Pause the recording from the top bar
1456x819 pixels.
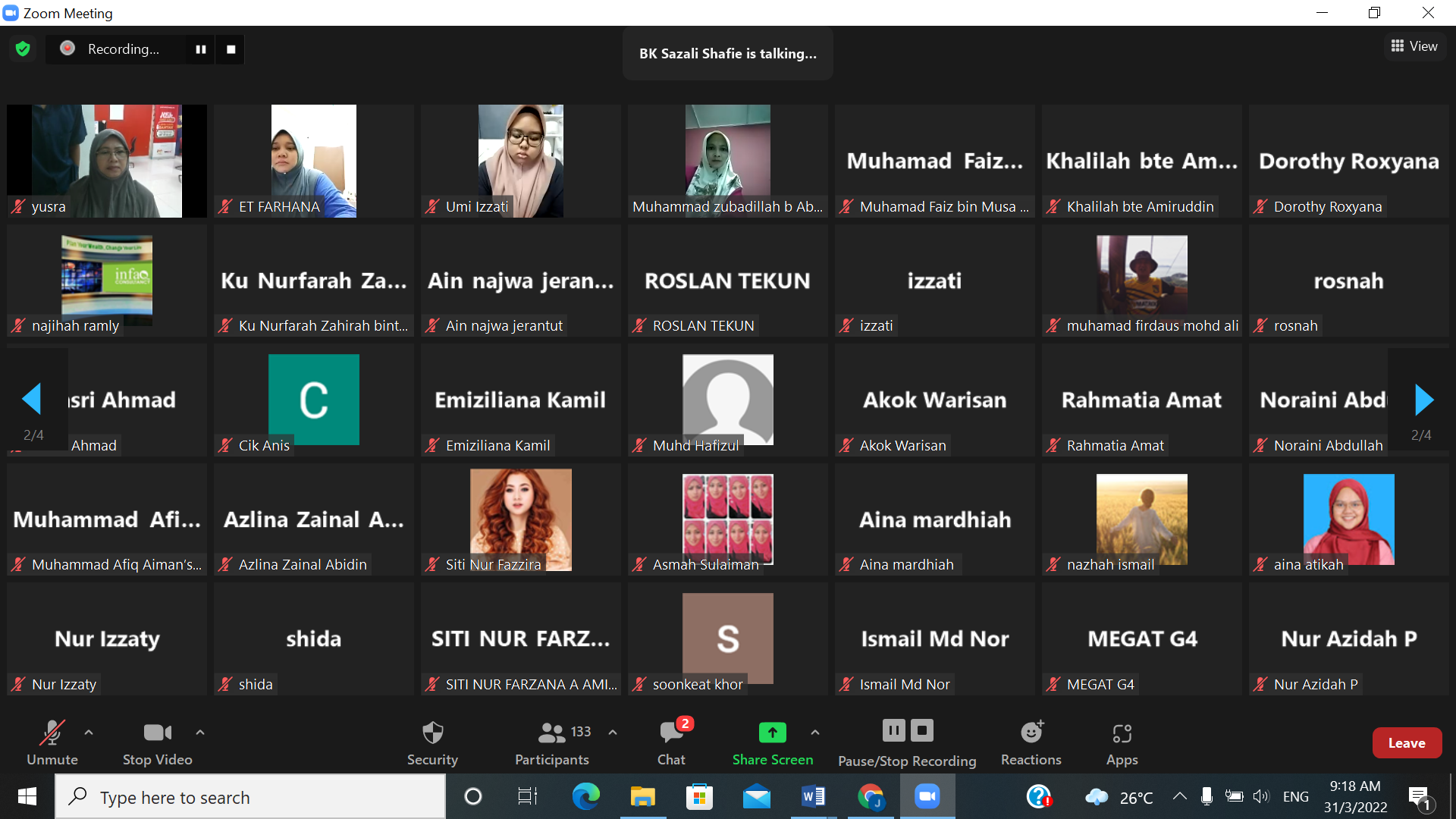point(201,49)
